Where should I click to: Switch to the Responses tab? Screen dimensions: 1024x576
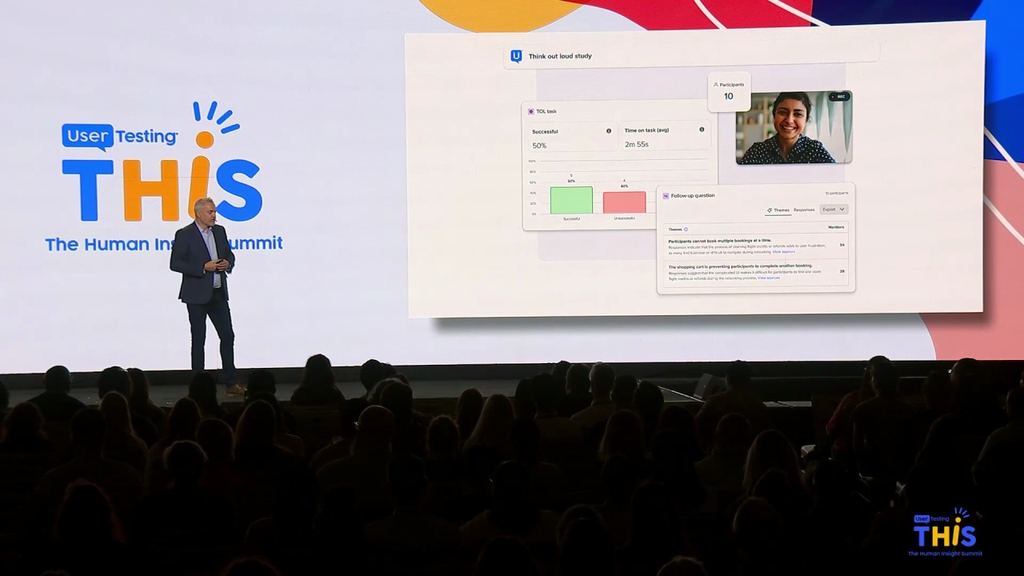click(x=804, y=210)
